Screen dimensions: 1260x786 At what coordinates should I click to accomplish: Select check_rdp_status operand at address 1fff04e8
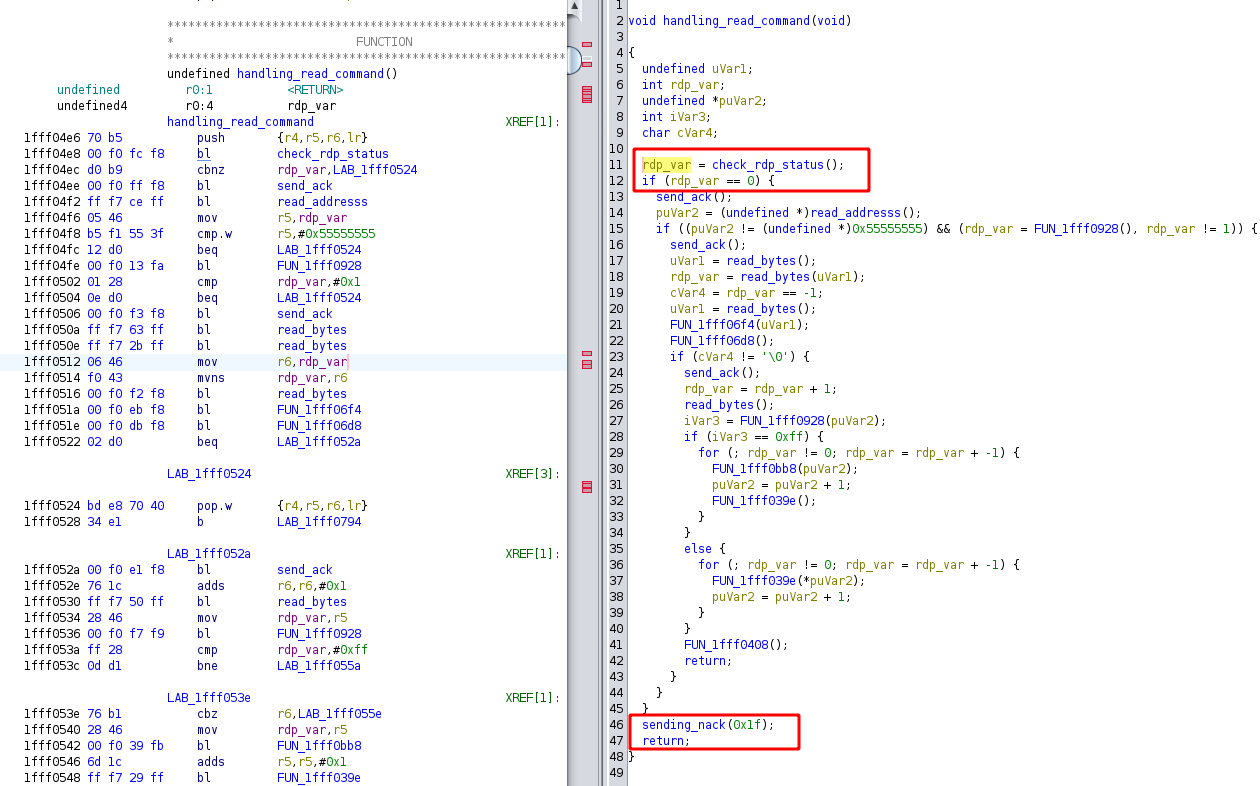click(x=332, y=154)
